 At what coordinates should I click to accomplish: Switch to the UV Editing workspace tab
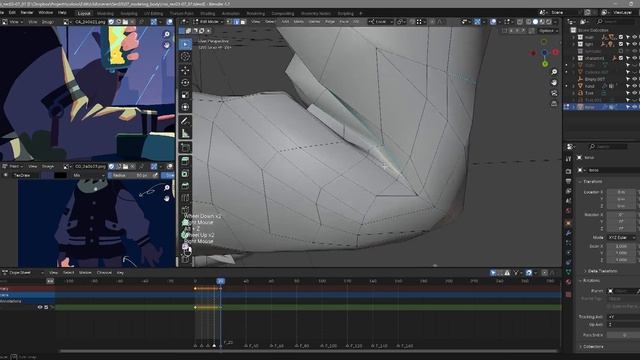point(153,13)
